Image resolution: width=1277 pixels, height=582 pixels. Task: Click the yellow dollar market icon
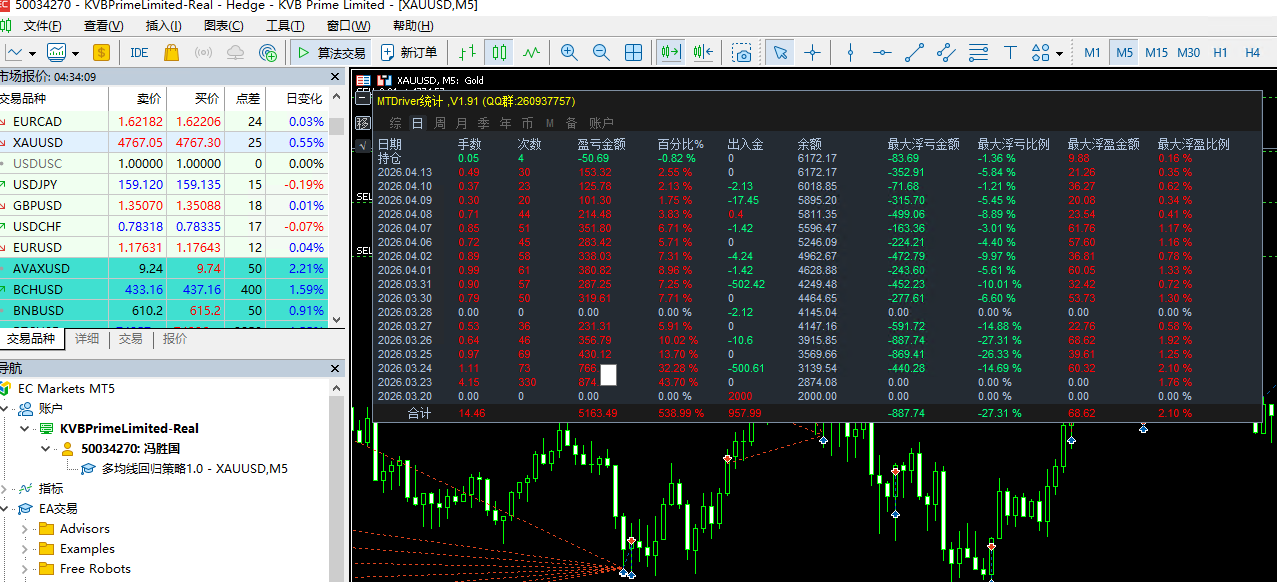101,52
